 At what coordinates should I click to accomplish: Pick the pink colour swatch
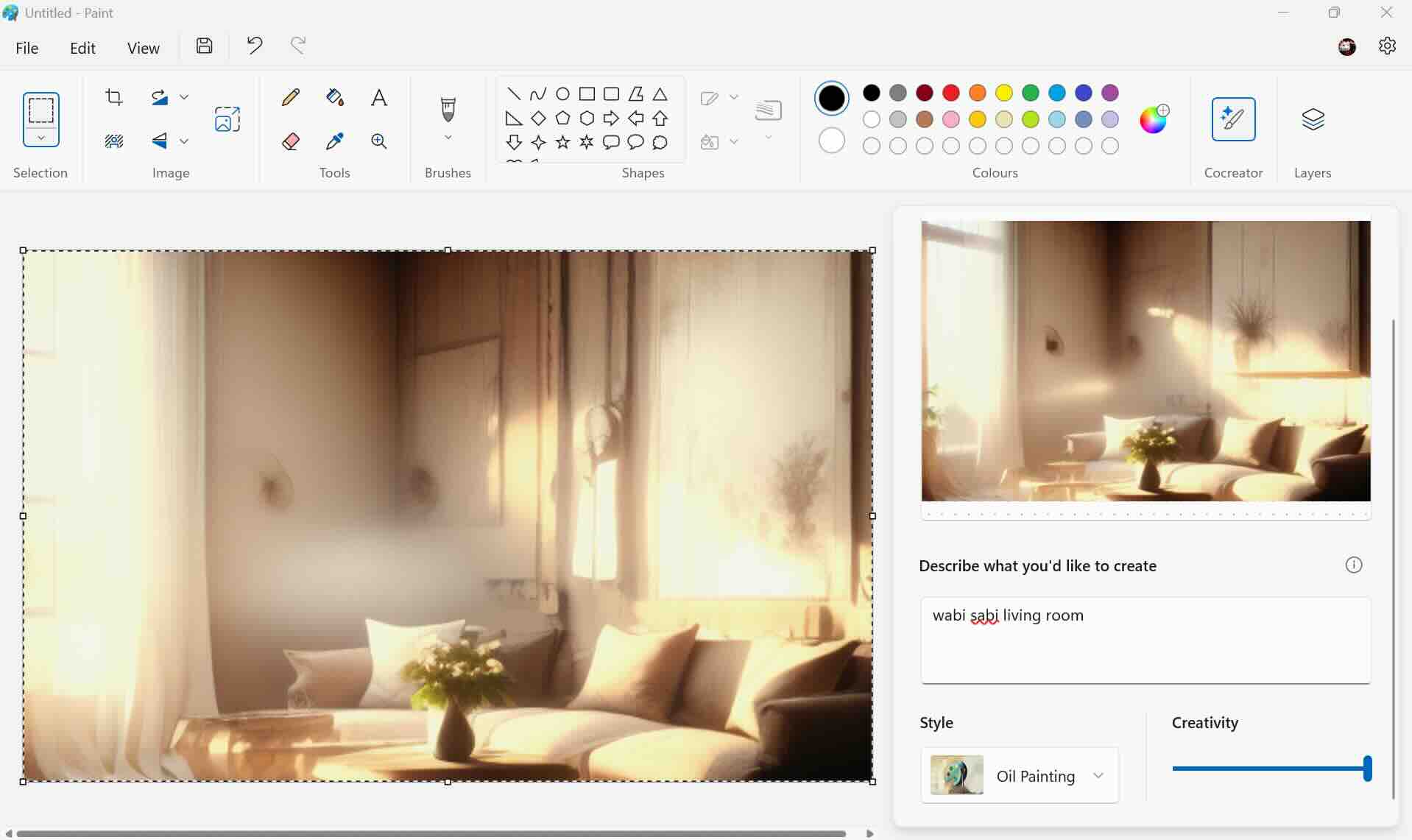click(x=951, y=119)
